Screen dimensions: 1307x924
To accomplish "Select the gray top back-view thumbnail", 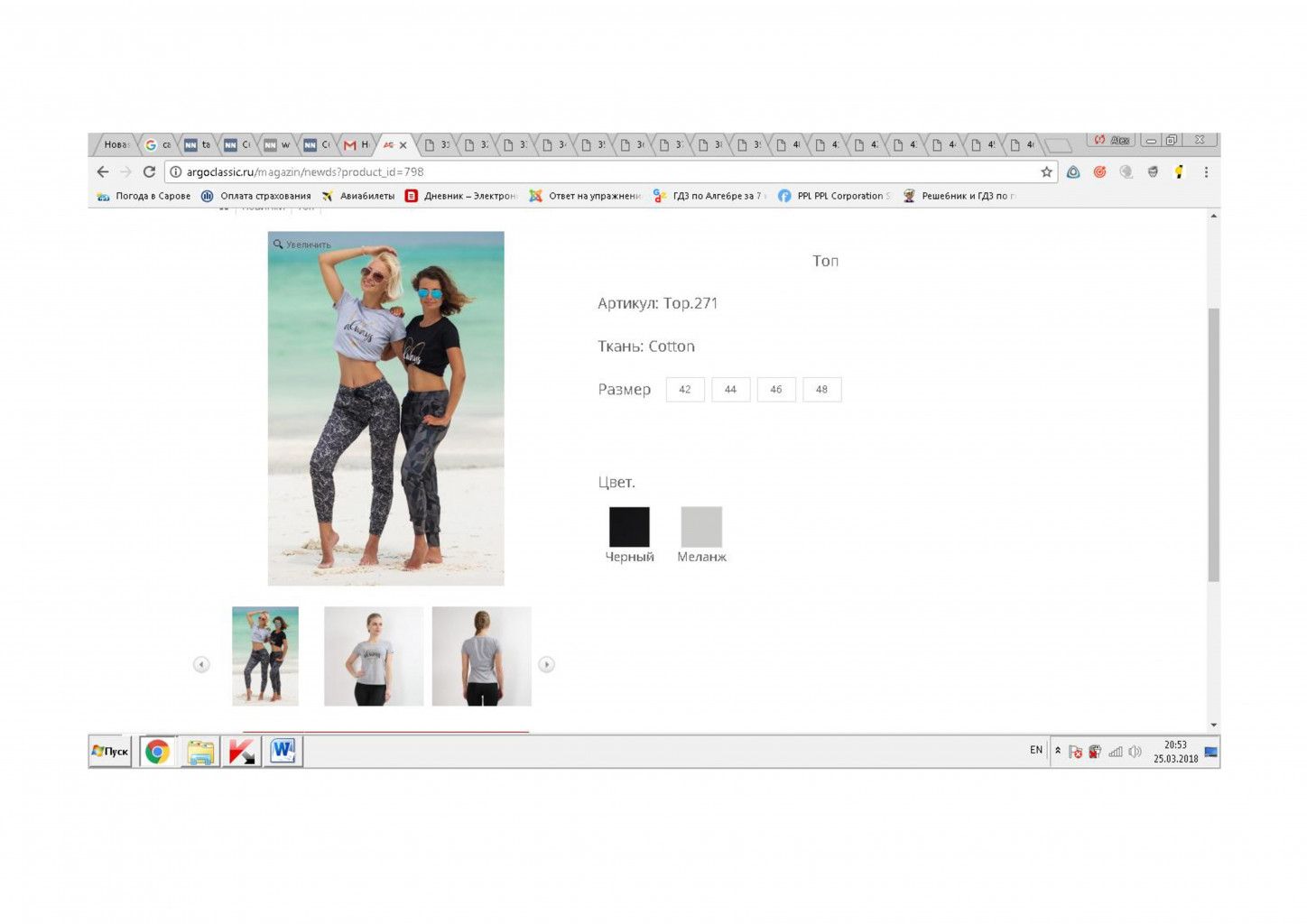I will pos(482,656).
